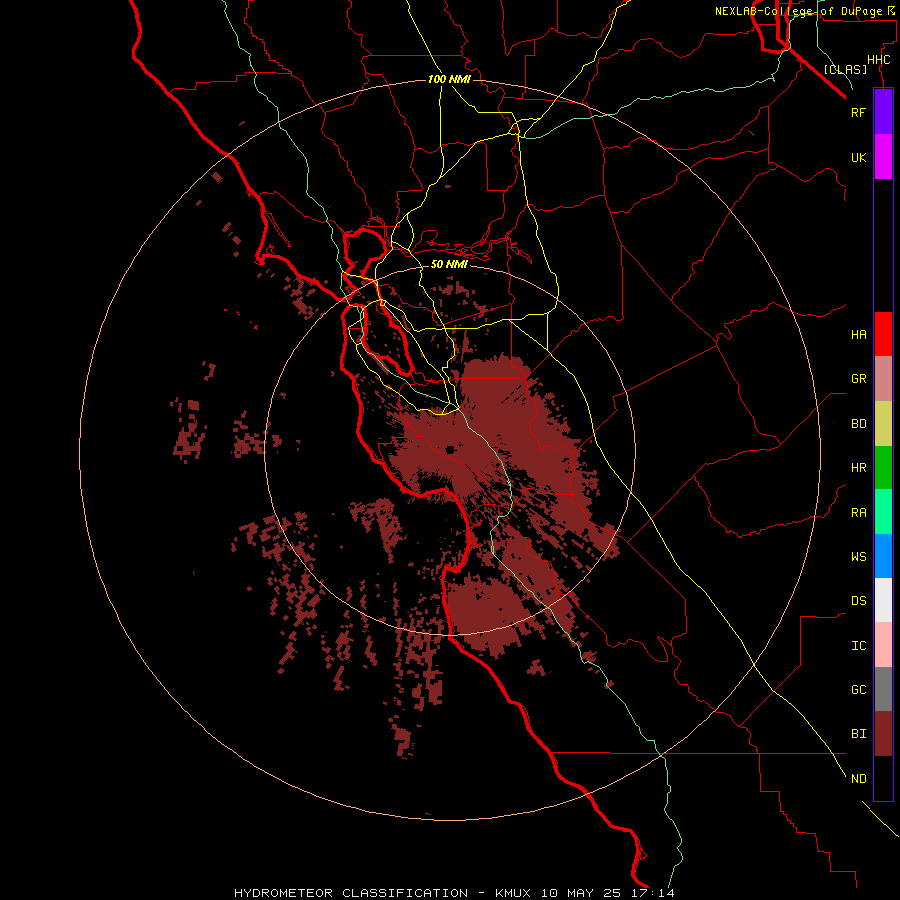Viewport: 900px width, 900px height.
Task: Click the RF purple legend swatch
Action: coord(883,112)
